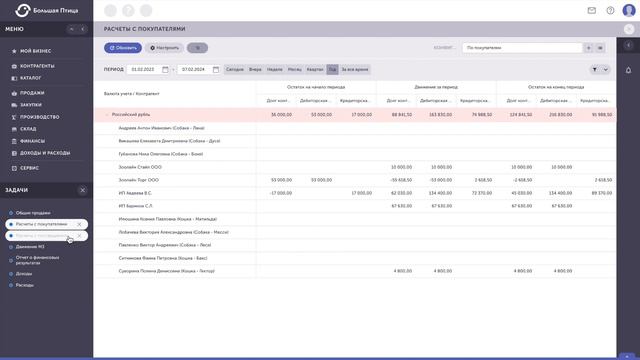Select the ИП Баринов С.Л. row
This screenshot has height=360, width=640.
click(x=355, y=206)
